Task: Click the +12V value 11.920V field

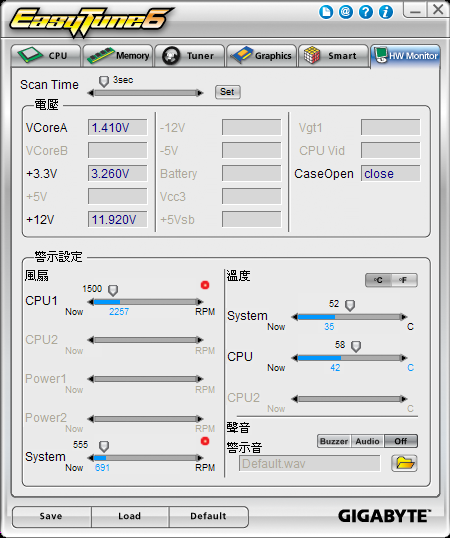Action: [118, 219]
